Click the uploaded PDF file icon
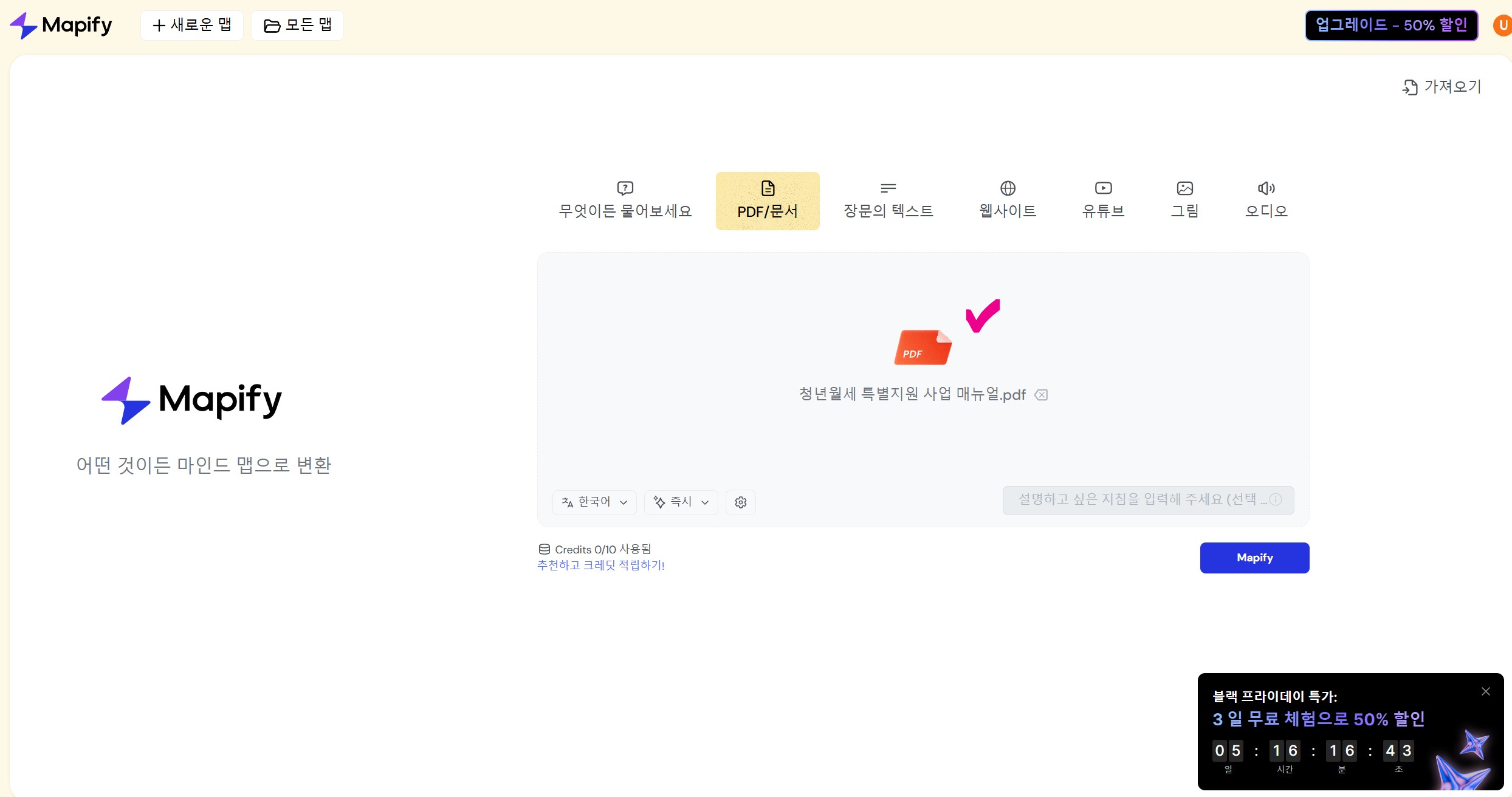 click(923, 347)
